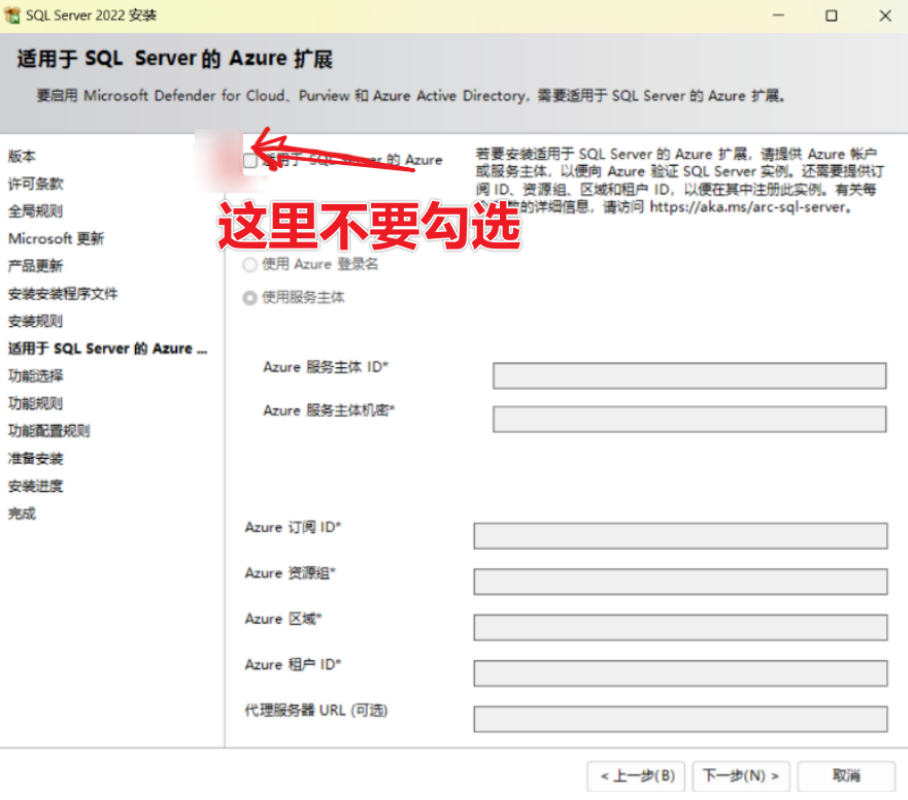
Task: Go back with 上一步(B) button
Action: click(x=636, y=776)
